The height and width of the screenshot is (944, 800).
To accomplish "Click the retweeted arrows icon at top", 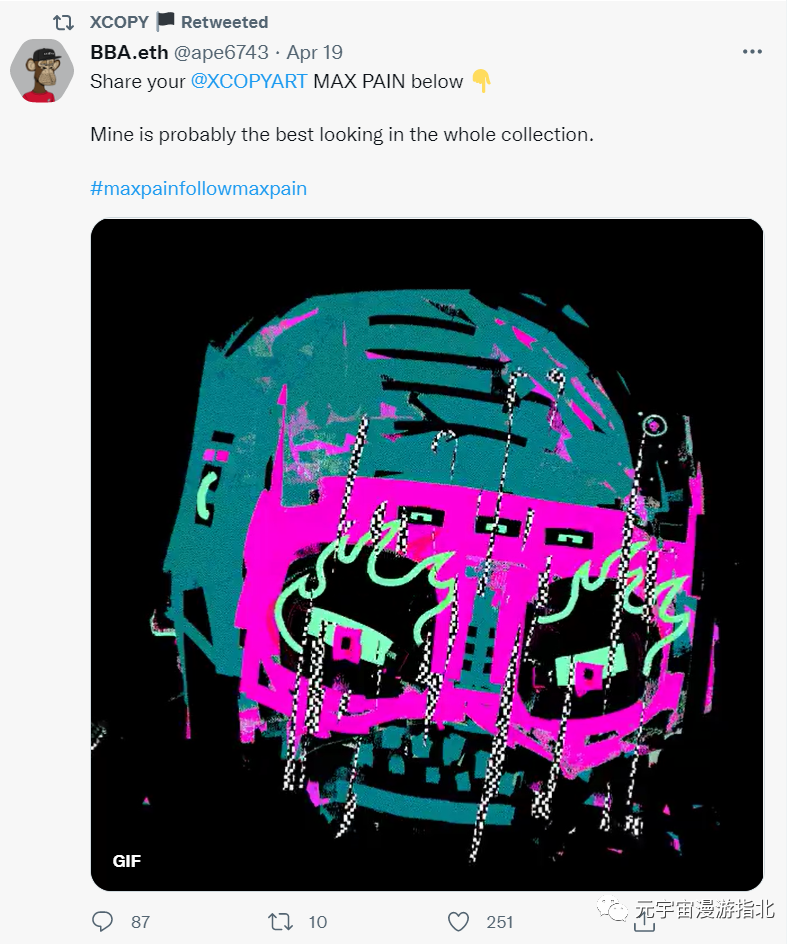I will coord(63,23).
